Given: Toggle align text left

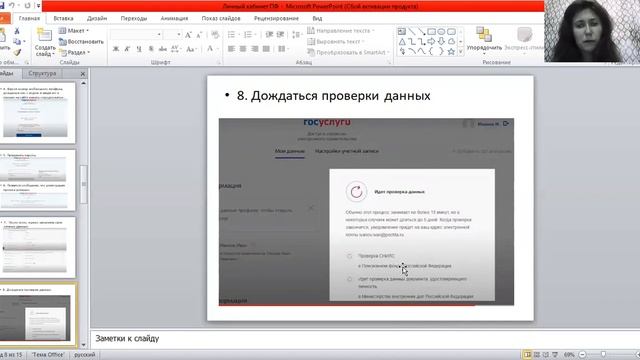Looking at the screenshot, I should 231,49.
